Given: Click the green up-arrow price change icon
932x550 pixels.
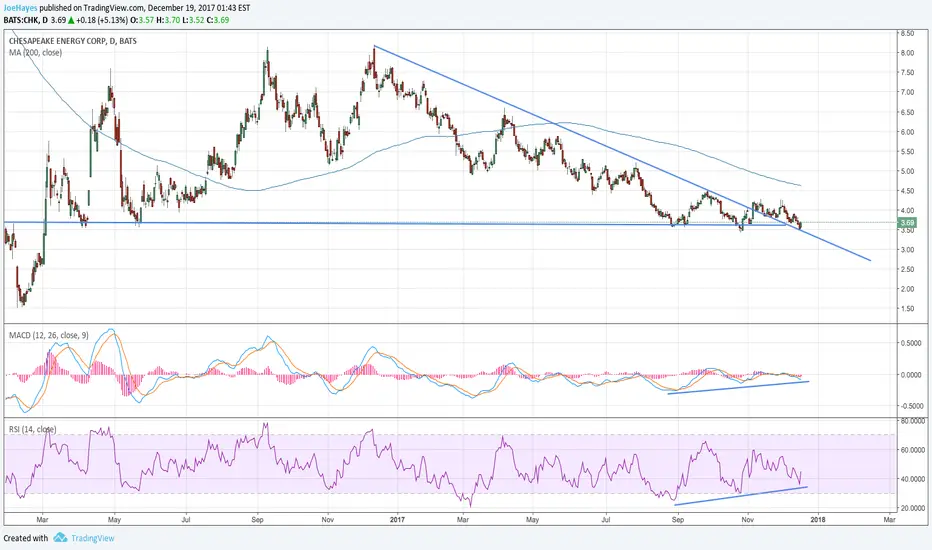Looking at the screenshot, I should coord(71,20).
